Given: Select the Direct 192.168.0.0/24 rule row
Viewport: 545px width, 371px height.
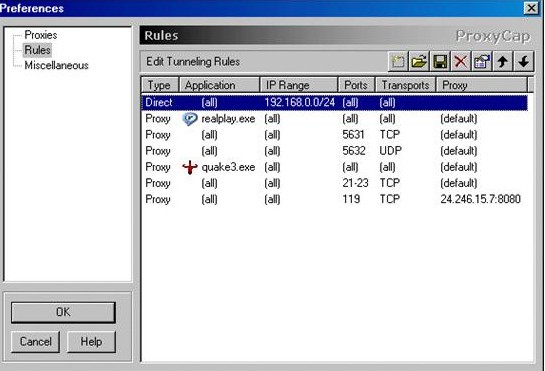Looking at the screenshot, I should [x=334, y=103].
